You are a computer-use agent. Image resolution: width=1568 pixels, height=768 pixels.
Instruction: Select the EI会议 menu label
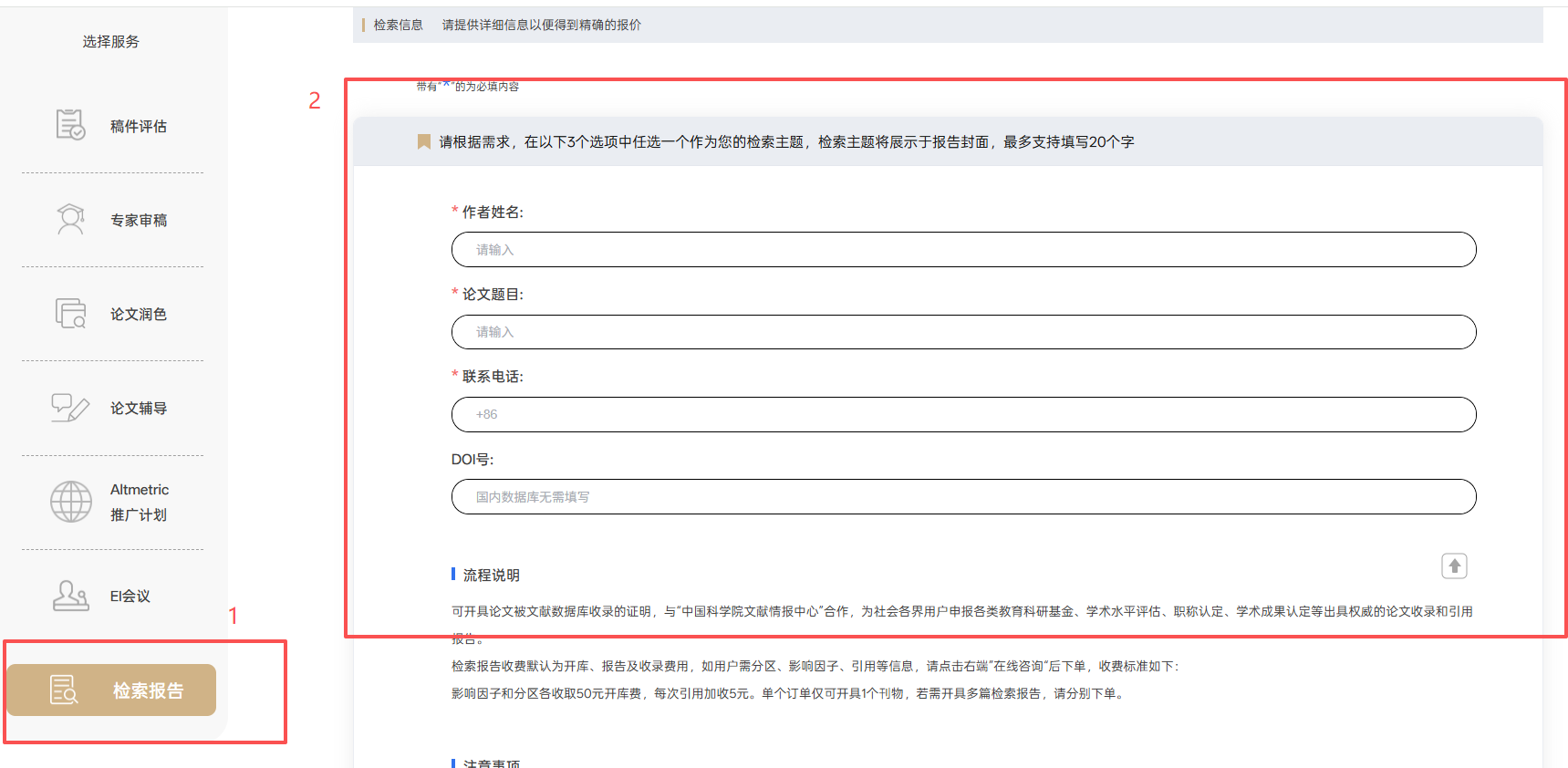pos(130,596)
